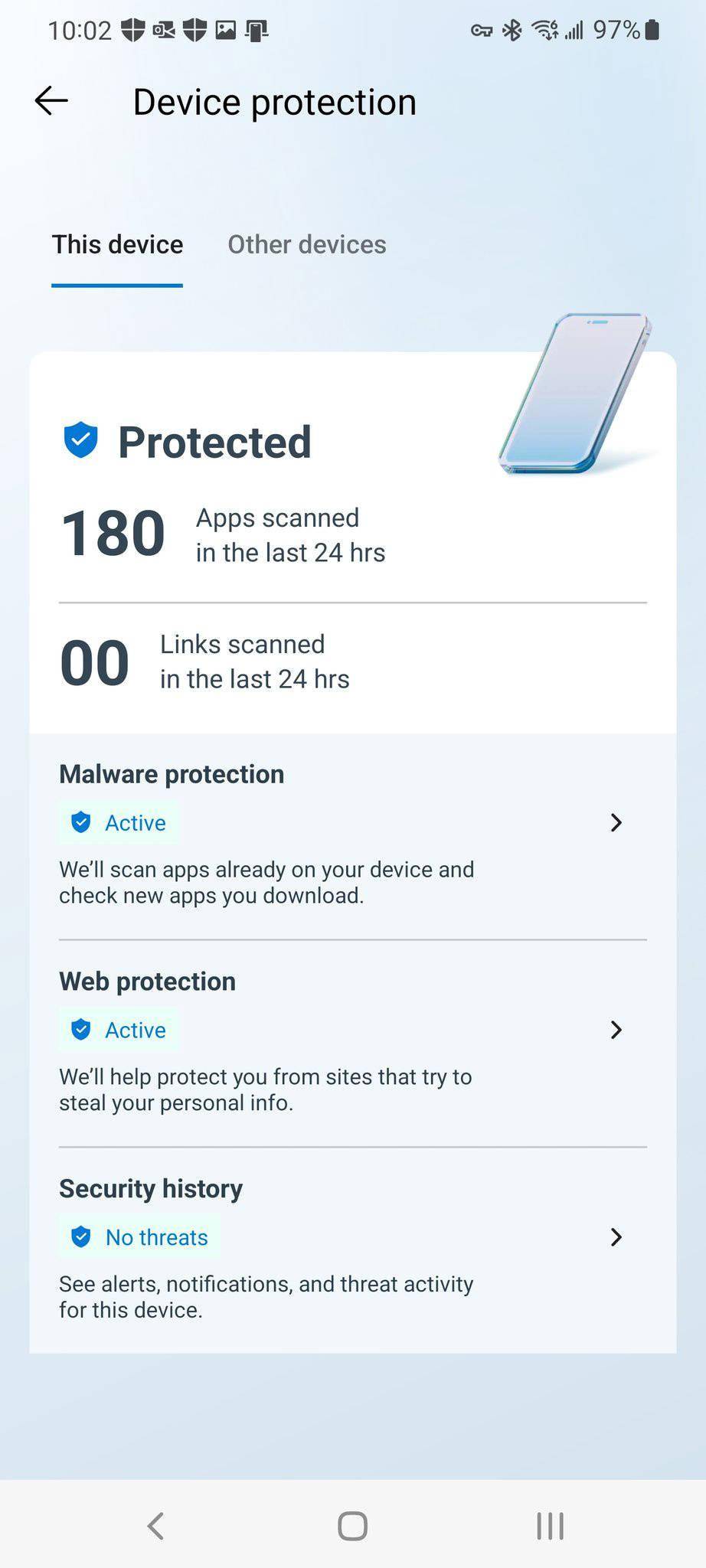
Task: Open the Malware protection details chevron
Action: 617,822
